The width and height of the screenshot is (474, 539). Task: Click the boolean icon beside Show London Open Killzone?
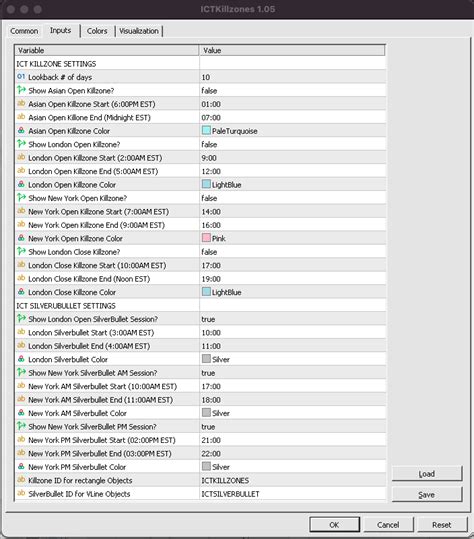click(21, 144)
